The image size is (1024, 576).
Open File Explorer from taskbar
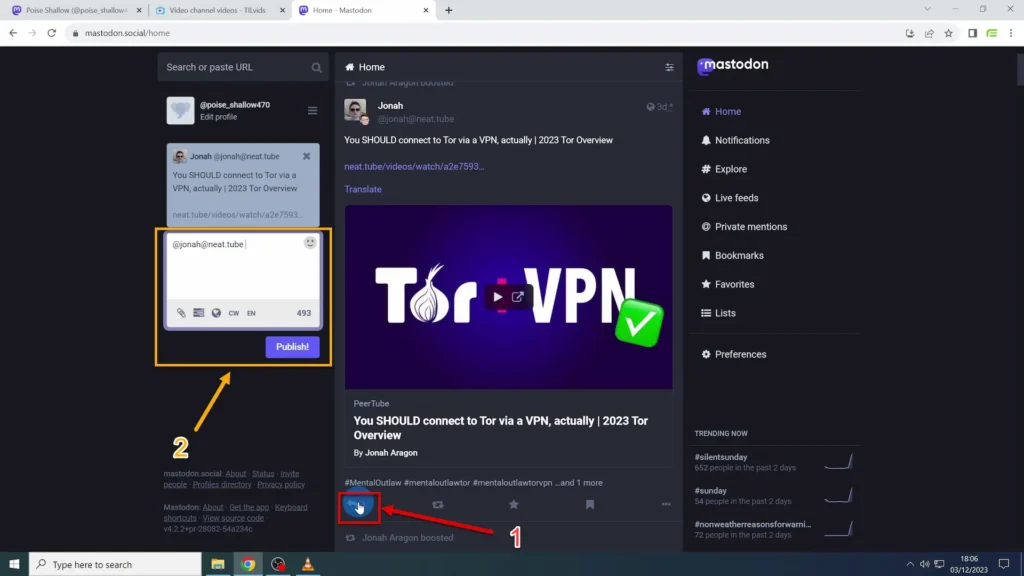[x=217, y=564]
